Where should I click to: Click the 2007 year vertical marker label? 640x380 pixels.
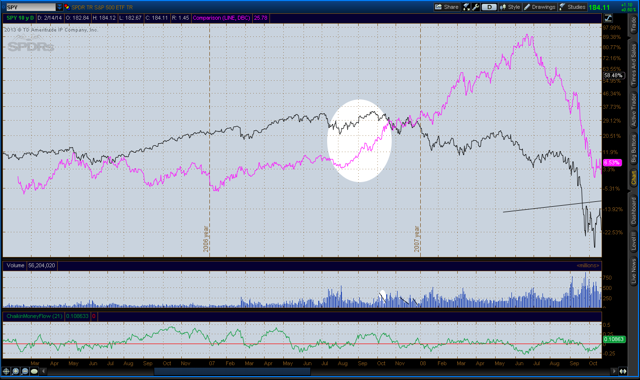pos(417,239)
